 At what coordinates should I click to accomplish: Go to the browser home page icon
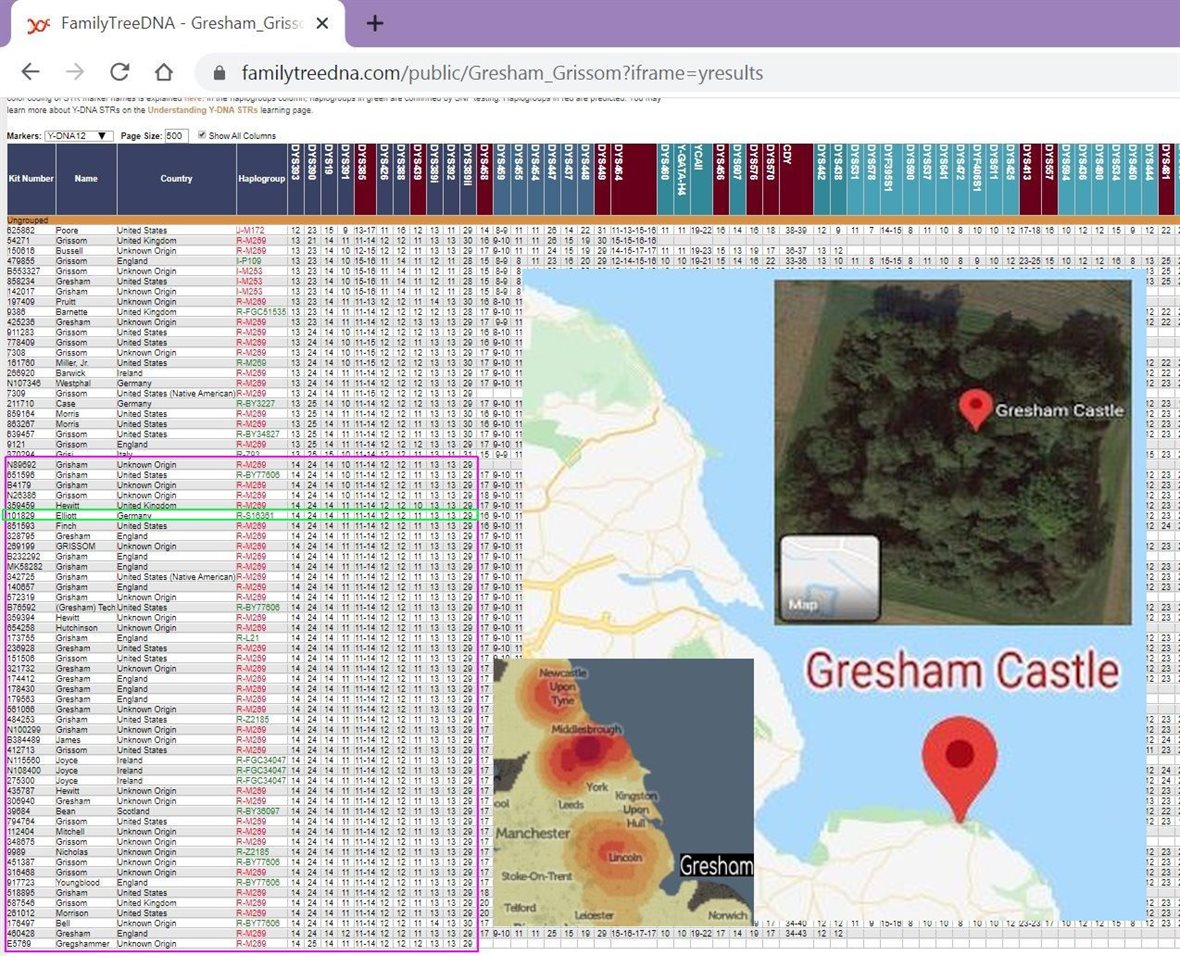164,72
